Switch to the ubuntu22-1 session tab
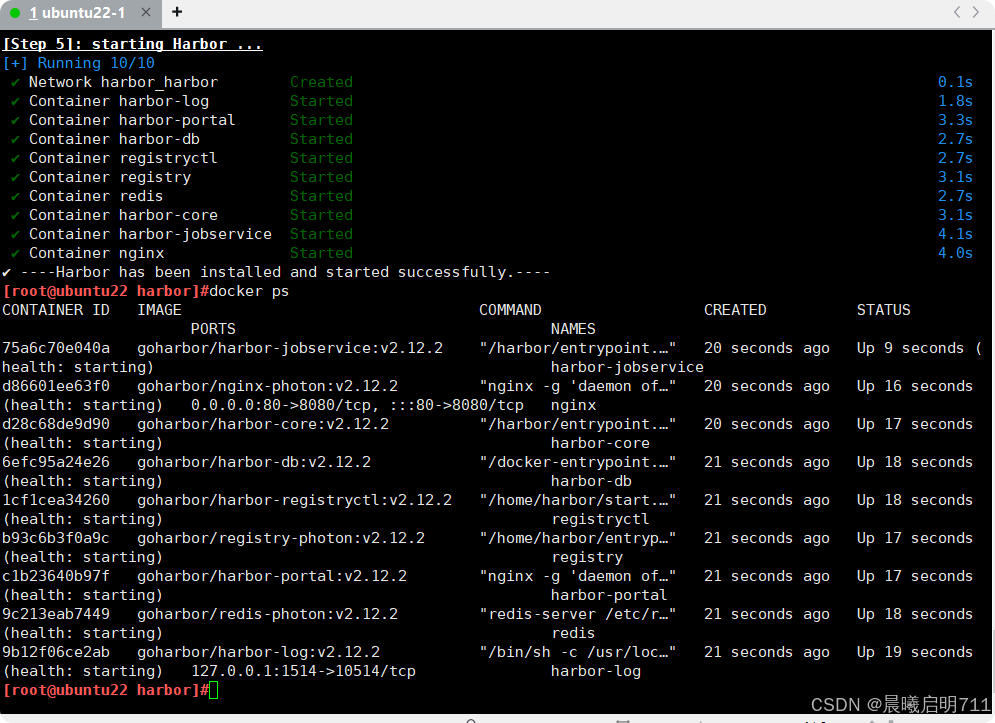 77,13
